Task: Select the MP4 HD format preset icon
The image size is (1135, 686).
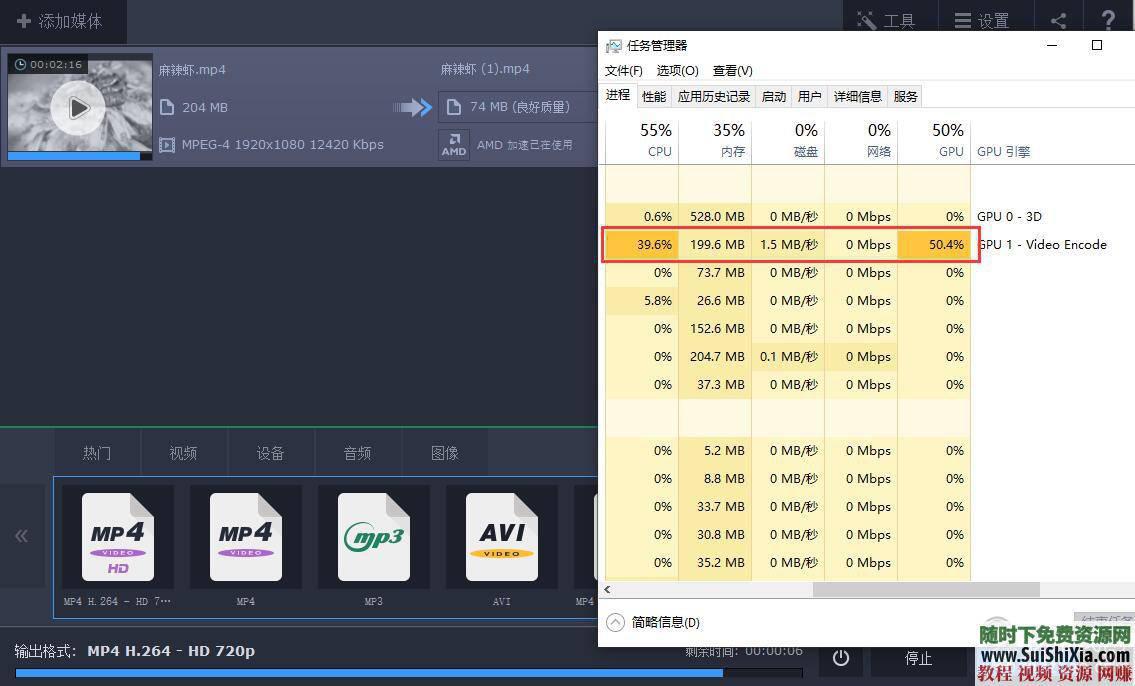Action: tap(118, 536)
